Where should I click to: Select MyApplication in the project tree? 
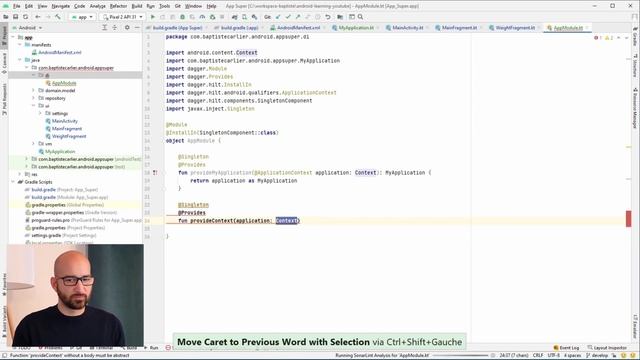click(60, 151)
